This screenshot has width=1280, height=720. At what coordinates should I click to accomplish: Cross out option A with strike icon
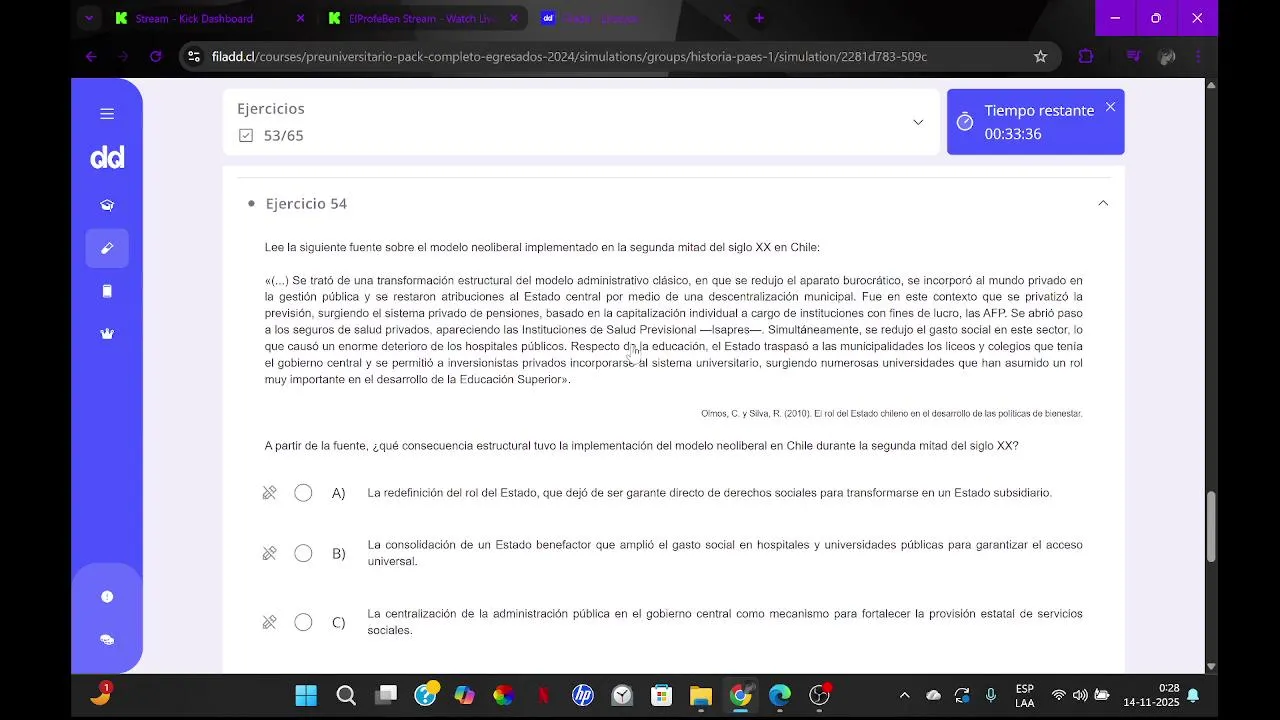(x=269, y=493)
